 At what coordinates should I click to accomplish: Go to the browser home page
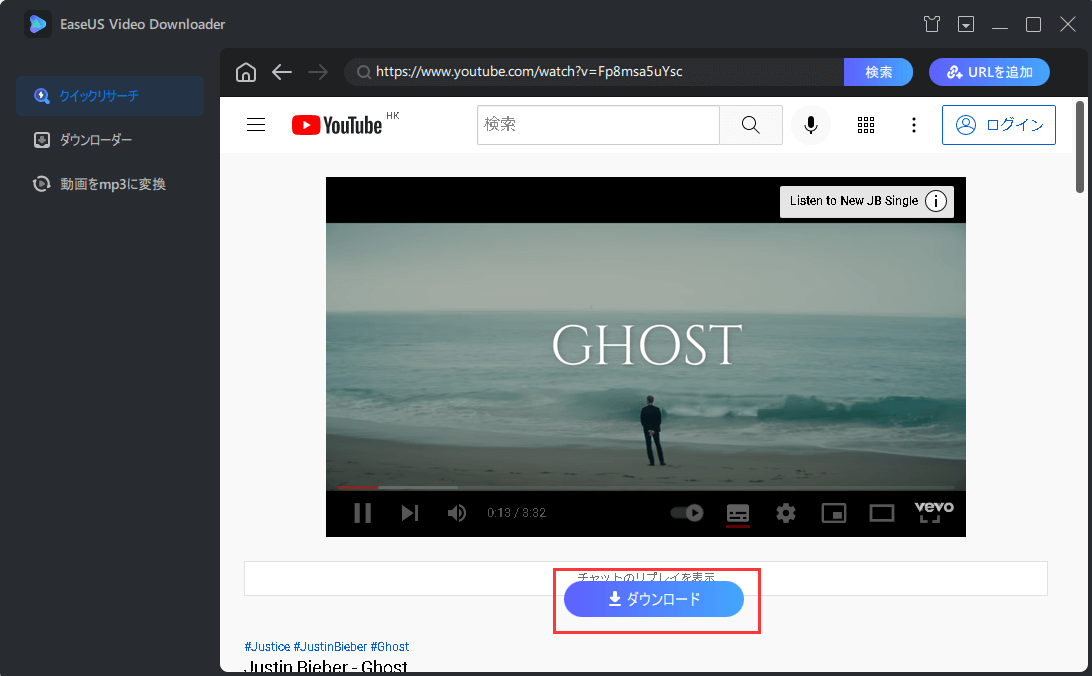pyautogui.click(x=245, y=71)
